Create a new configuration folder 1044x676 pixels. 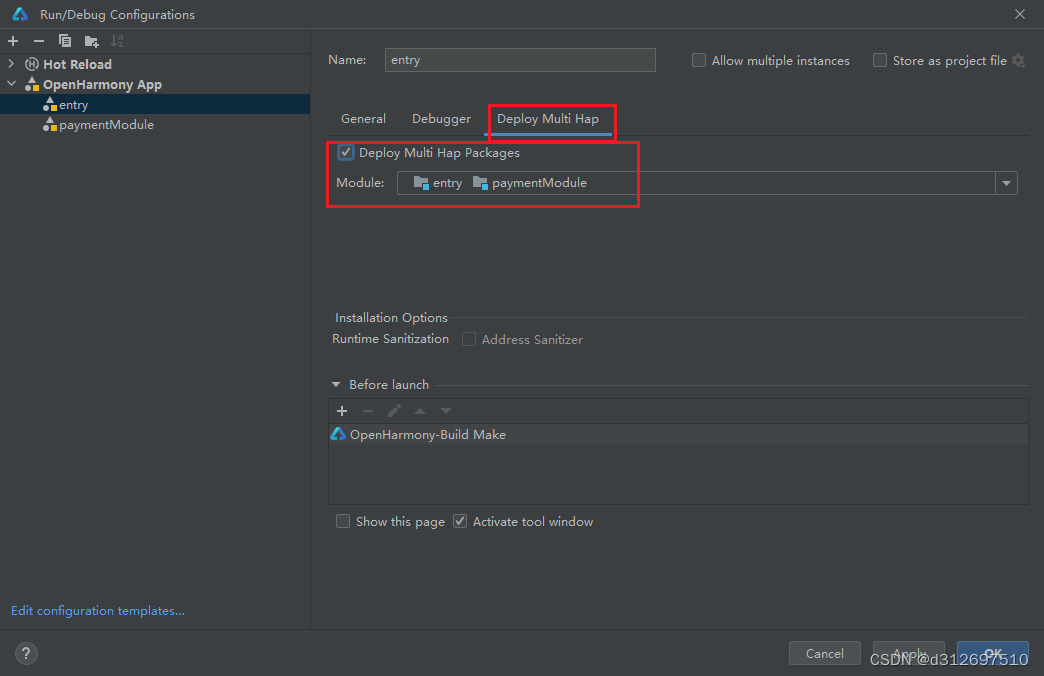(x=91, y=41)
